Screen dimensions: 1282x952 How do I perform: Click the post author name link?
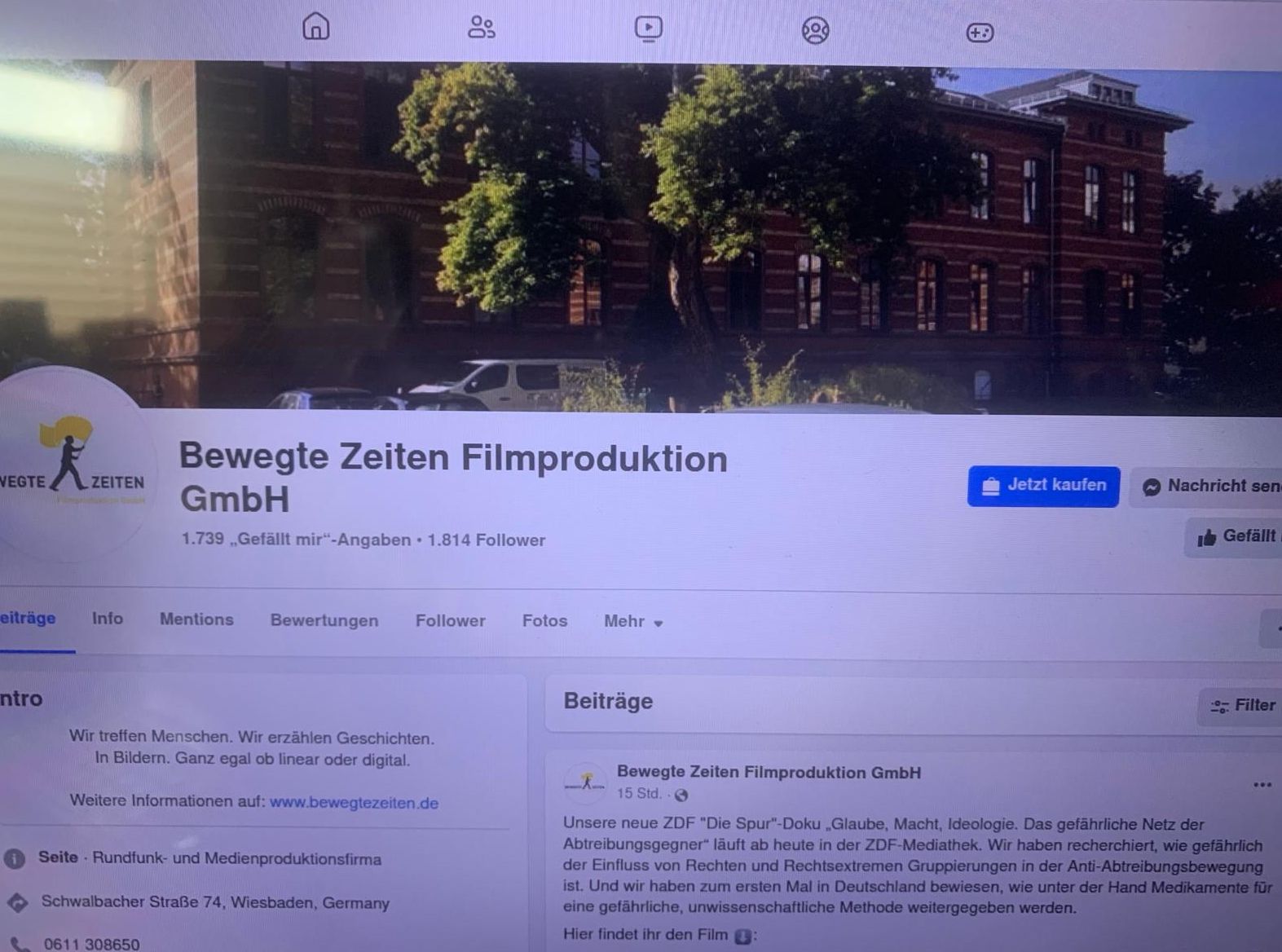(769, 772)
